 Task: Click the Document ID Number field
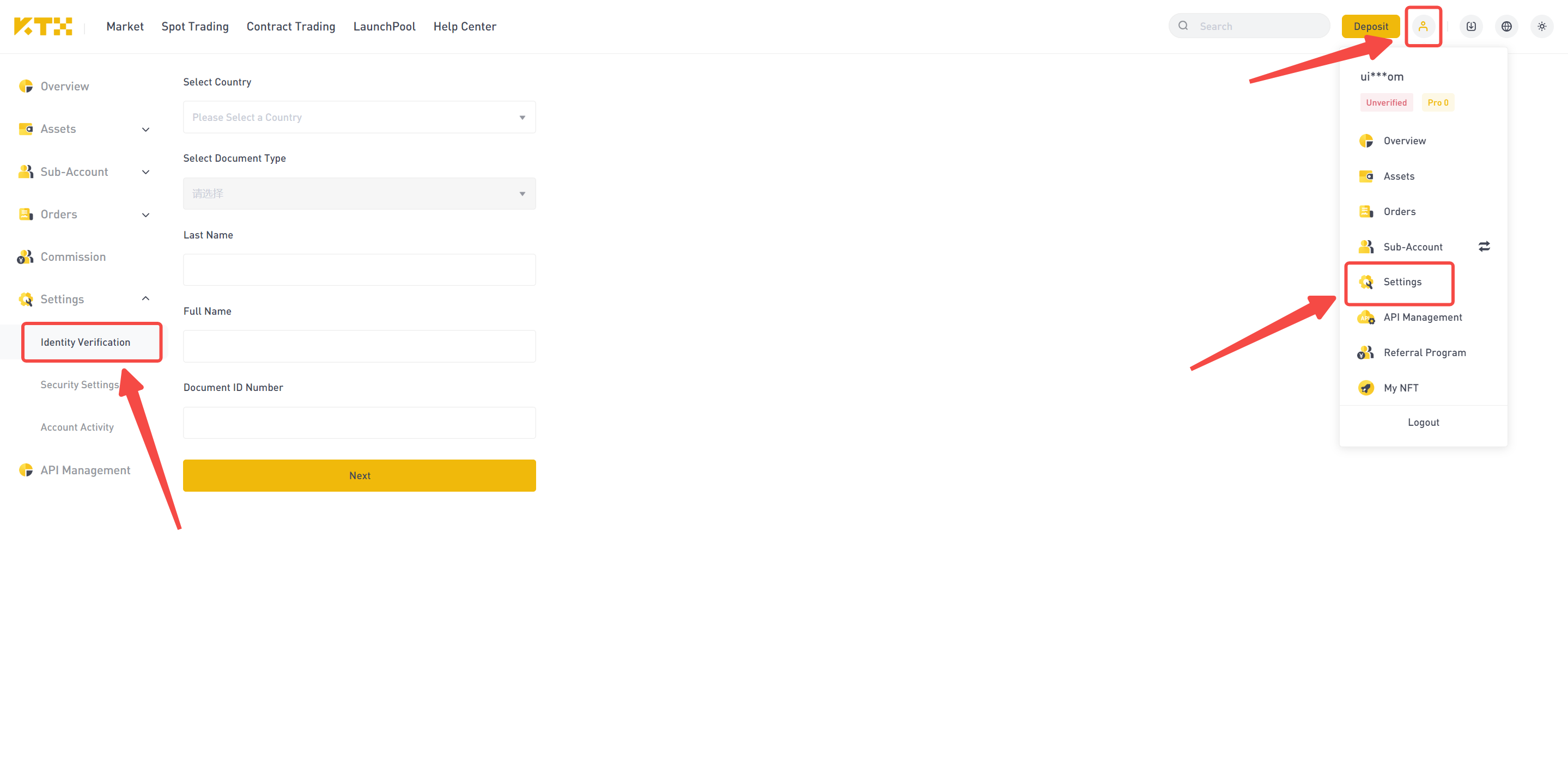(359, 423)
